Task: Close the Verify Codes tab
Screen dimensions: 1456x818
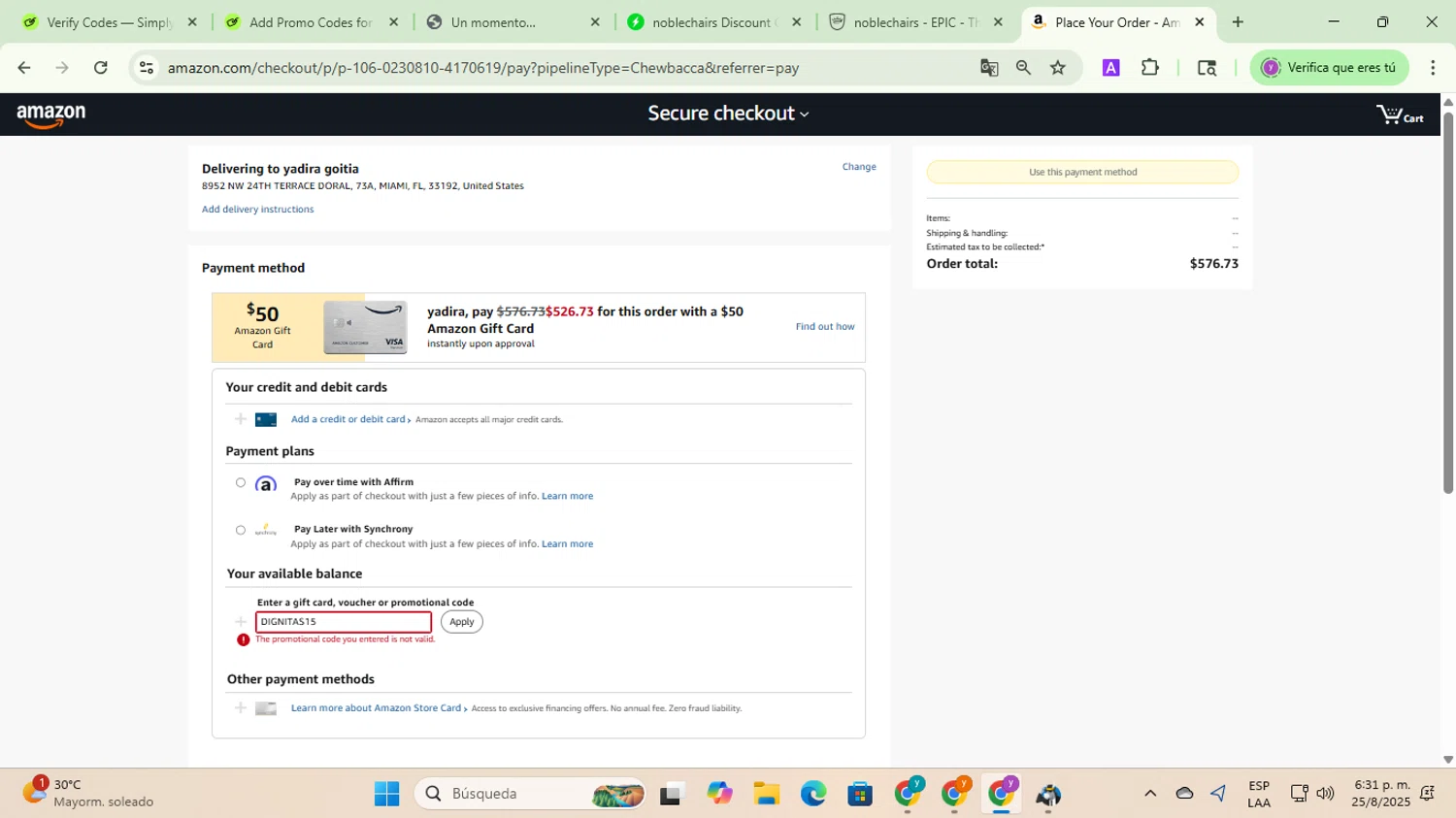Action: coord(192,22)
